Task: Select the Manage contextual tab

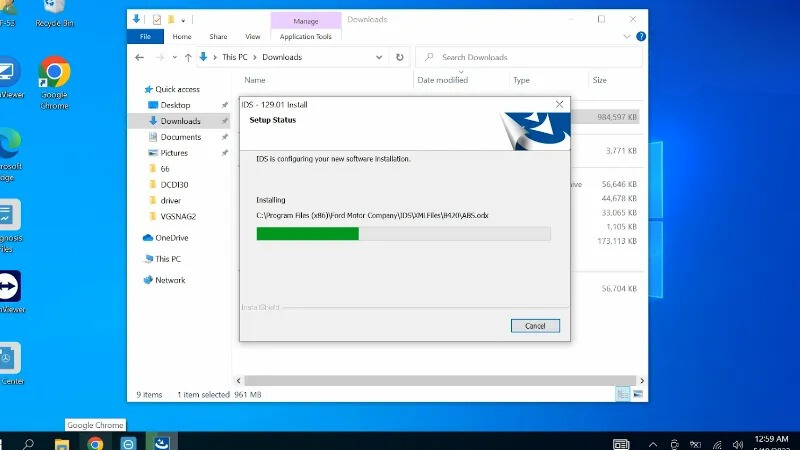Action: point(306,21)
